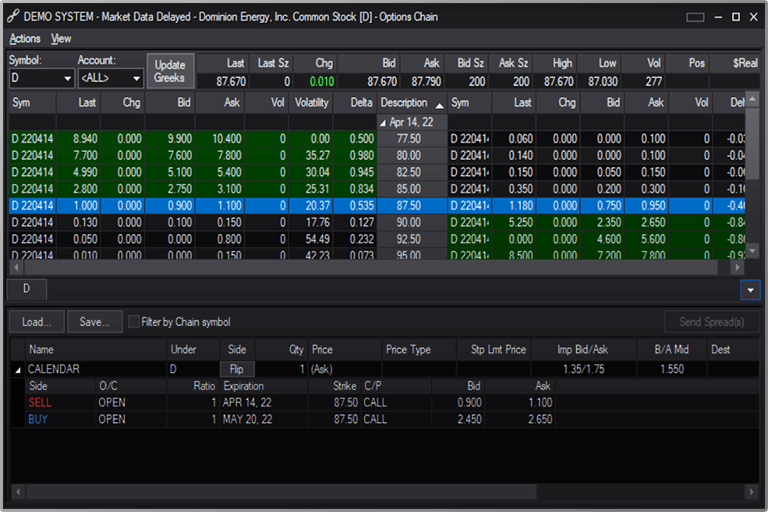Viewport: 768px width, 512px height.
Task: Click the quote Vol value 277
Action: (x=653, y=81)
